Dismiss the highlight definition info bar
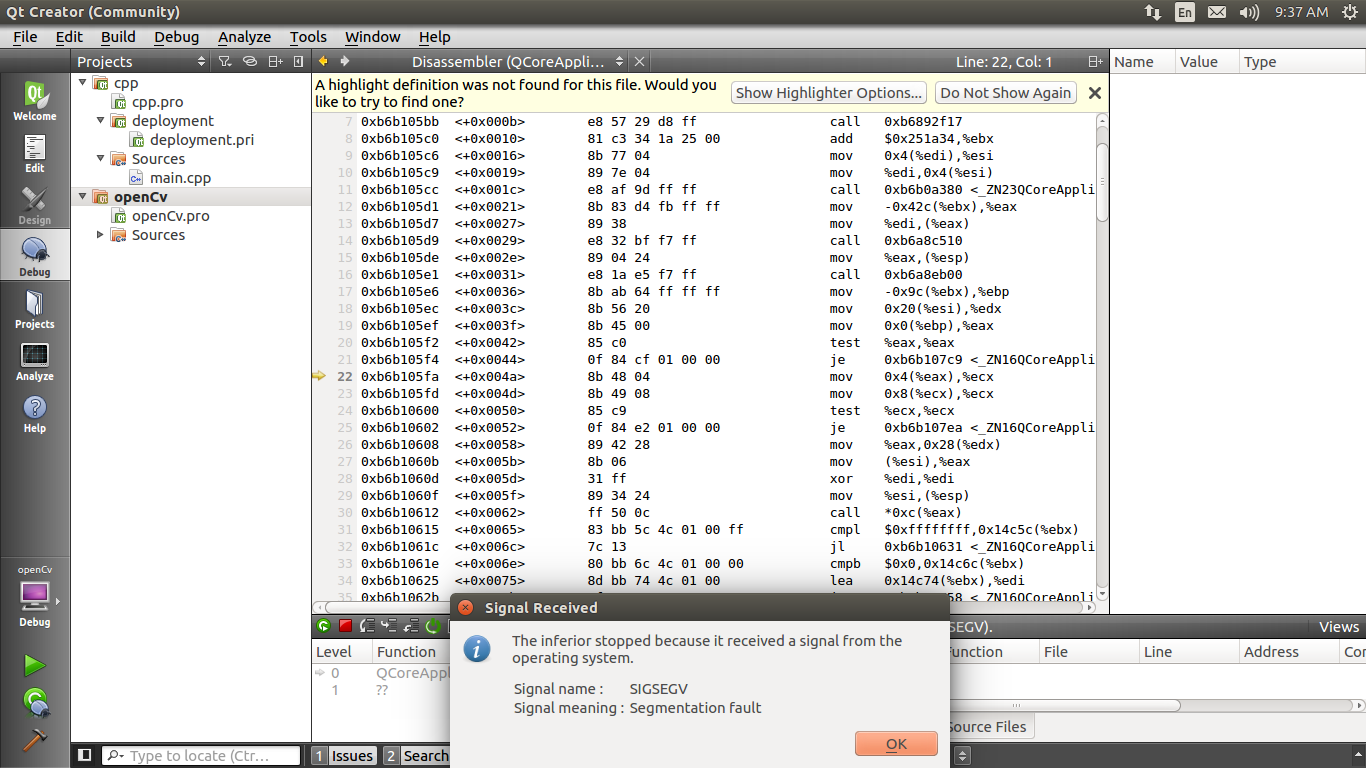Screen dimensions: 1366x768 pyautogui.click(x=1094, y=93)
